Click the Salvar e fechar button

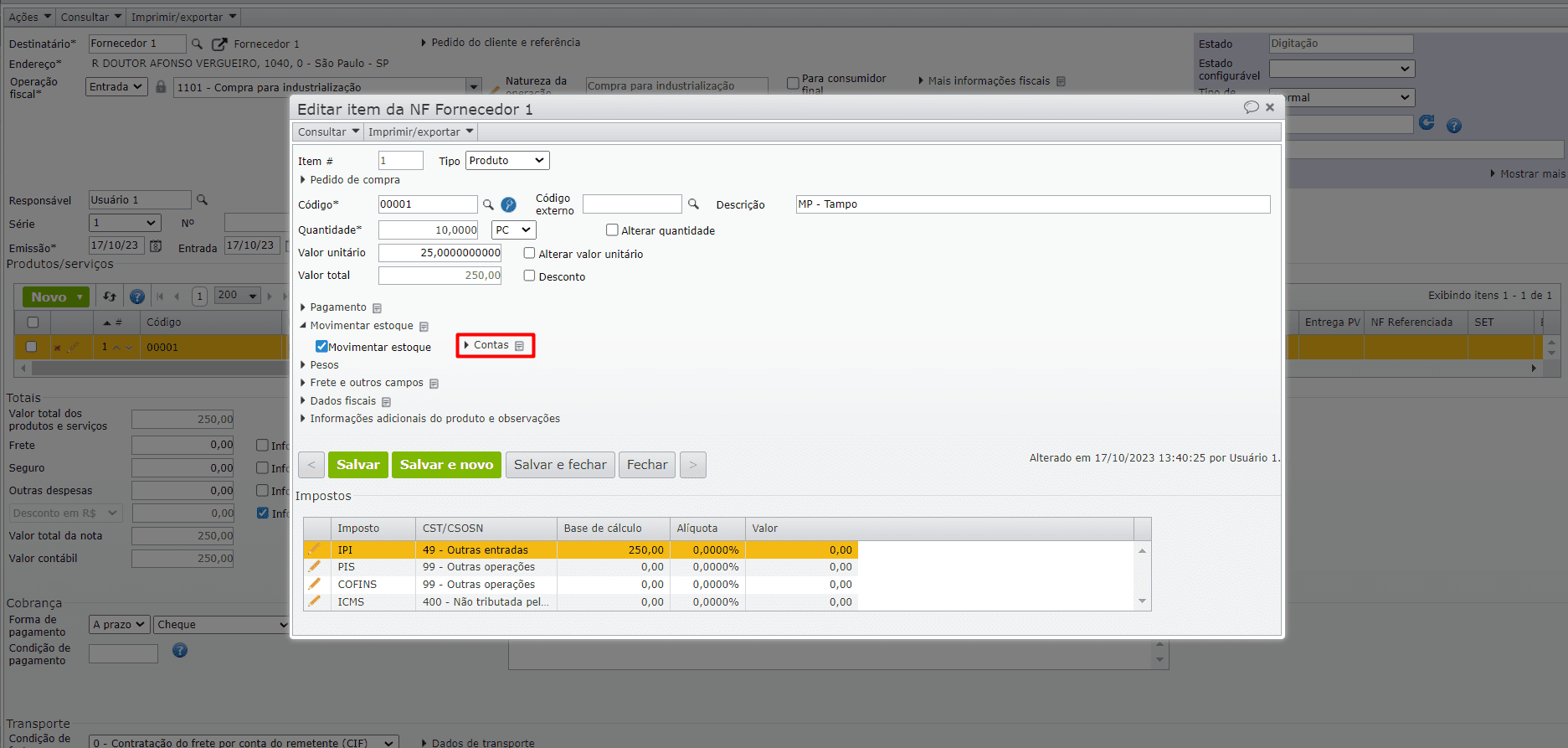point(560,465)
